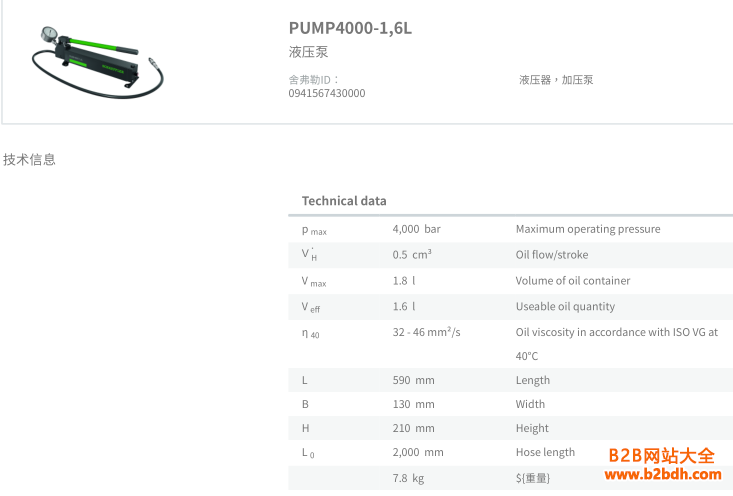Screen dimensions: 733x496
Task: Select the Volume of oil container row
Action: click(510, 281)
